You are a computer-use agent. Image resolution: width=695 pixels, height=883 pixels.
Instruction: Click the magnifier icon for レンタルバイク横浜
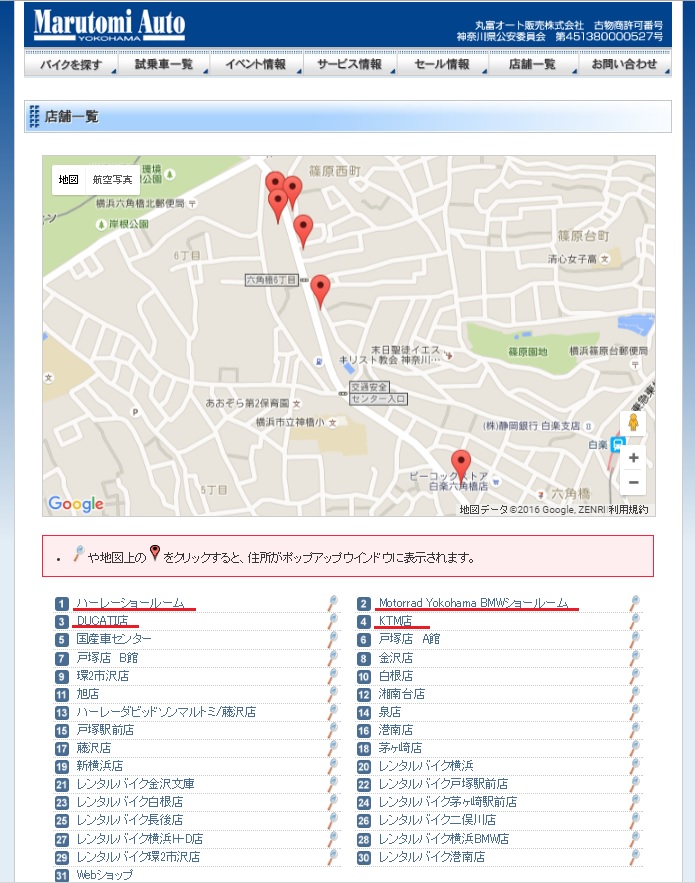click(635, 765)
